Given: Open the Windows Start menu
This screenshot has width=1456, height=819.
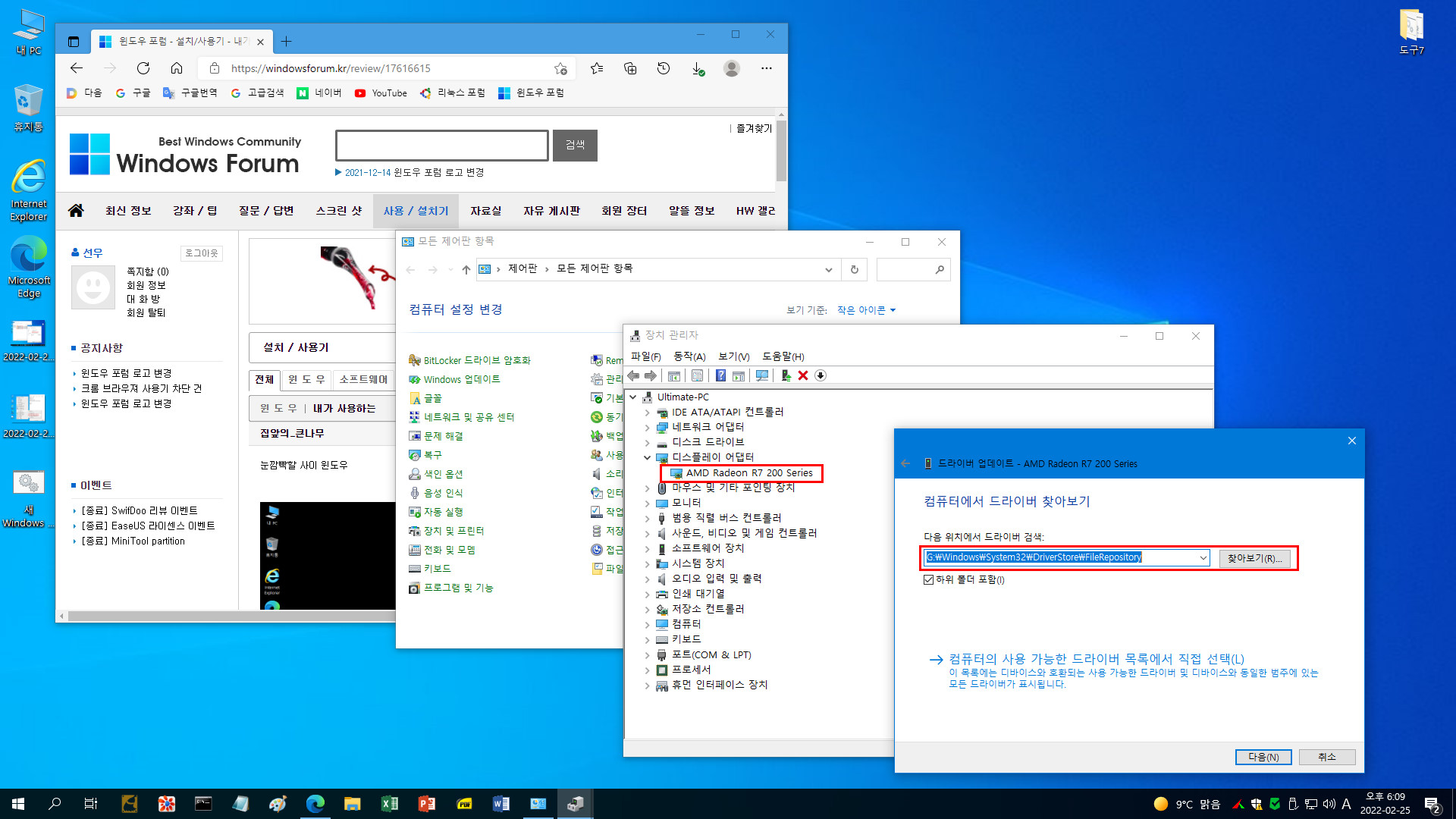Looking at the screenshot, I should click(x=18, y=804).
